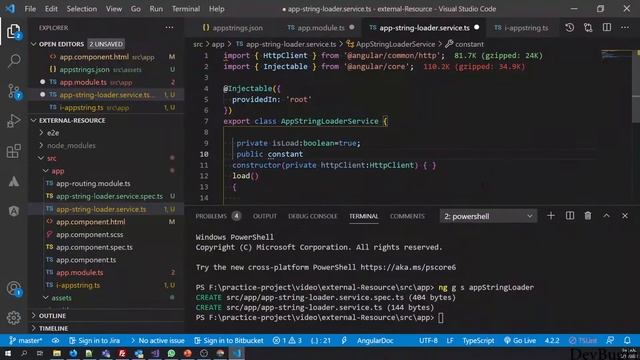The image size is (640, 360).
Task: Open the Explorer view in activity bar
Action: [13, 31]
